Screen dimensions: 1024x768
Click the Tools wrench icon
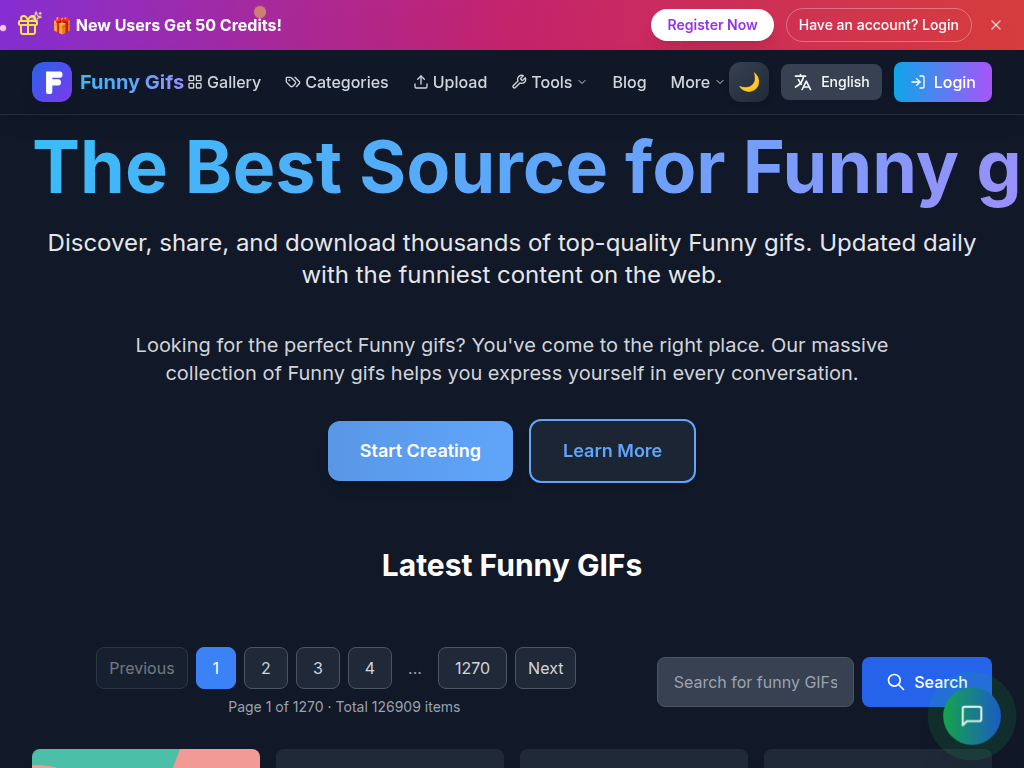[x=518, y=82]
